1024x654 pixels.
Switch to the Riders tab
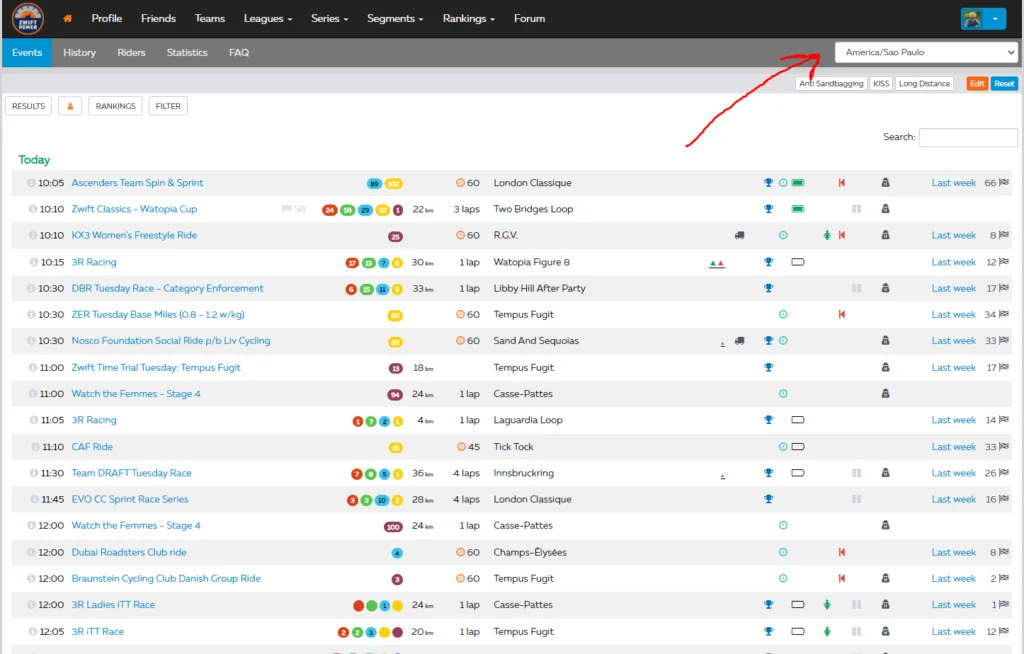[x=131, y=52]
